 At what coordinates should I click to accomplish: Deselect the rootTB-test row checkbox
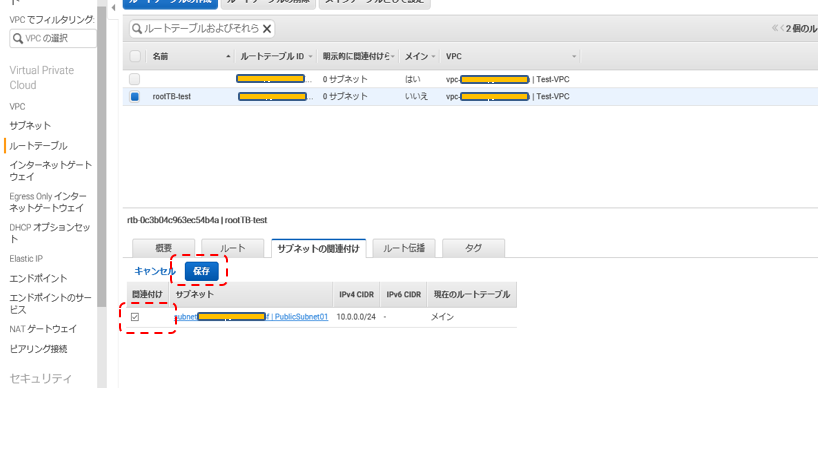pos(135,97)
